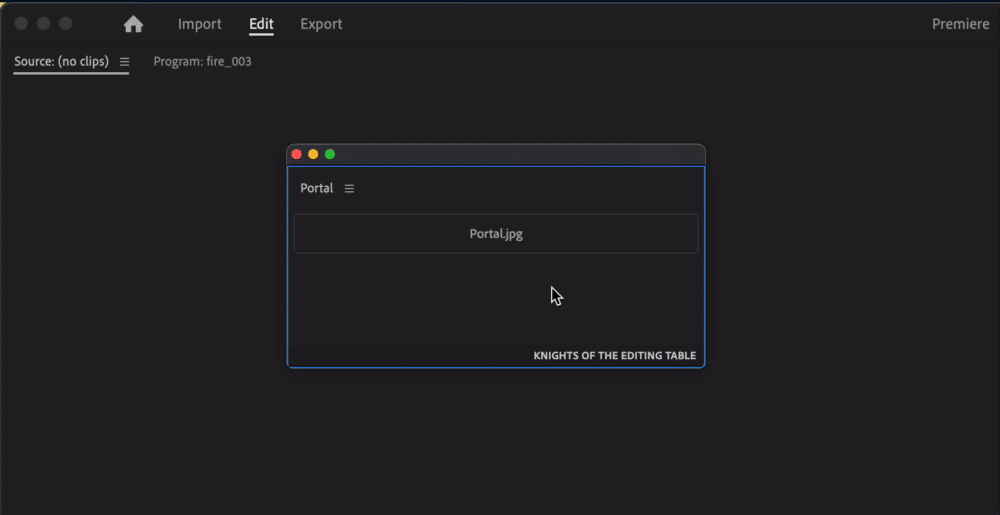This screenshot has width=1000, height=515.
Task: Click the main window gray minimize button
Action: [44, 23]
